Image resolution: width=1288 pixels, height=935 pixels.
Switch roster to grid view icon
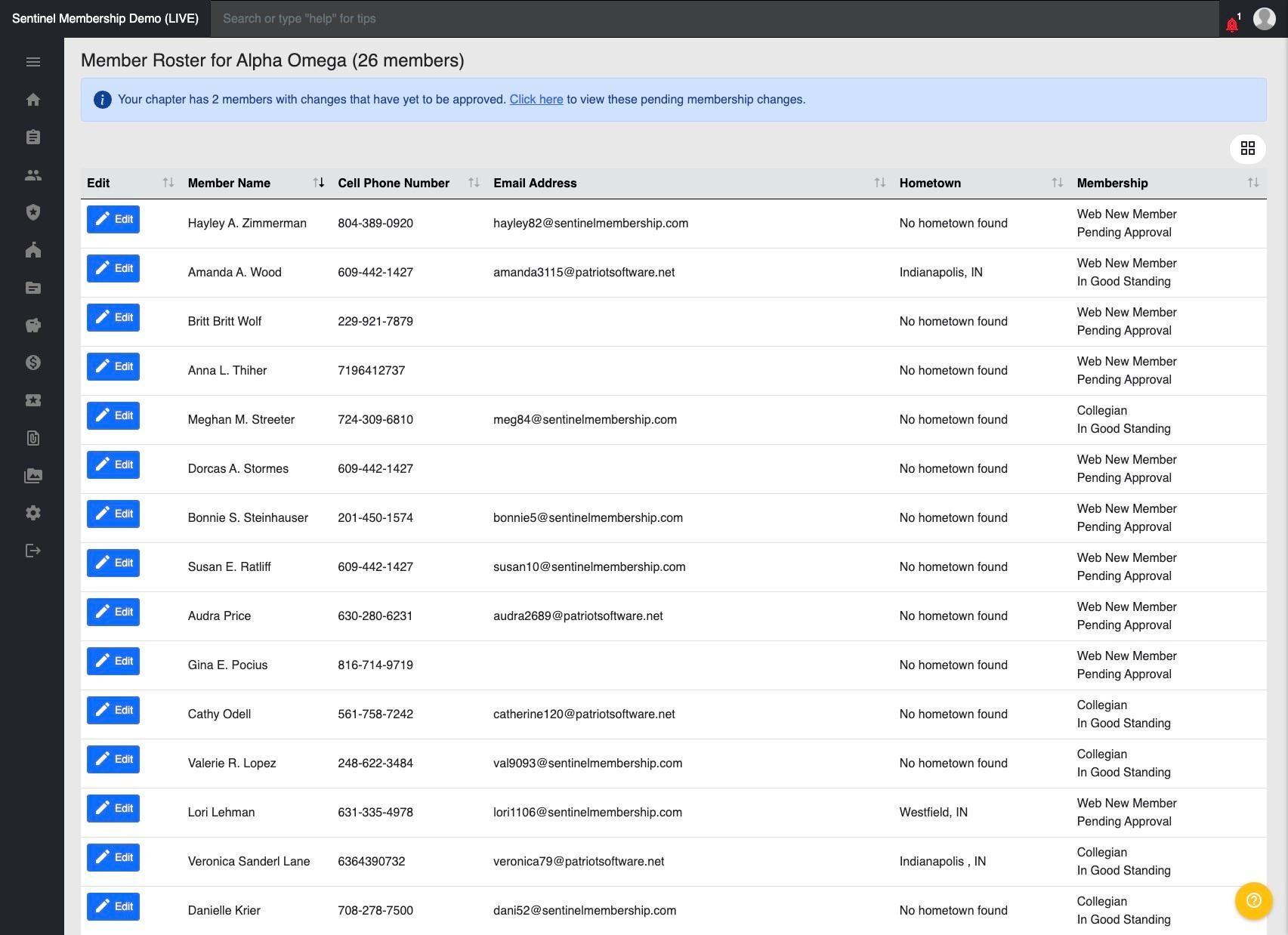point(1248,148)
